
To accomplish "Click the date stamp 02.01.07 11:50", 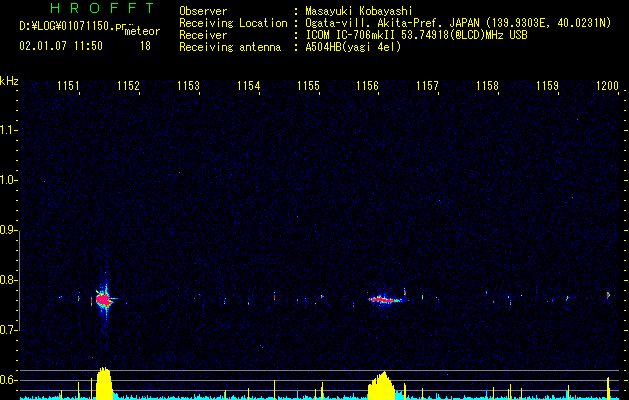I will click(61, 46).
